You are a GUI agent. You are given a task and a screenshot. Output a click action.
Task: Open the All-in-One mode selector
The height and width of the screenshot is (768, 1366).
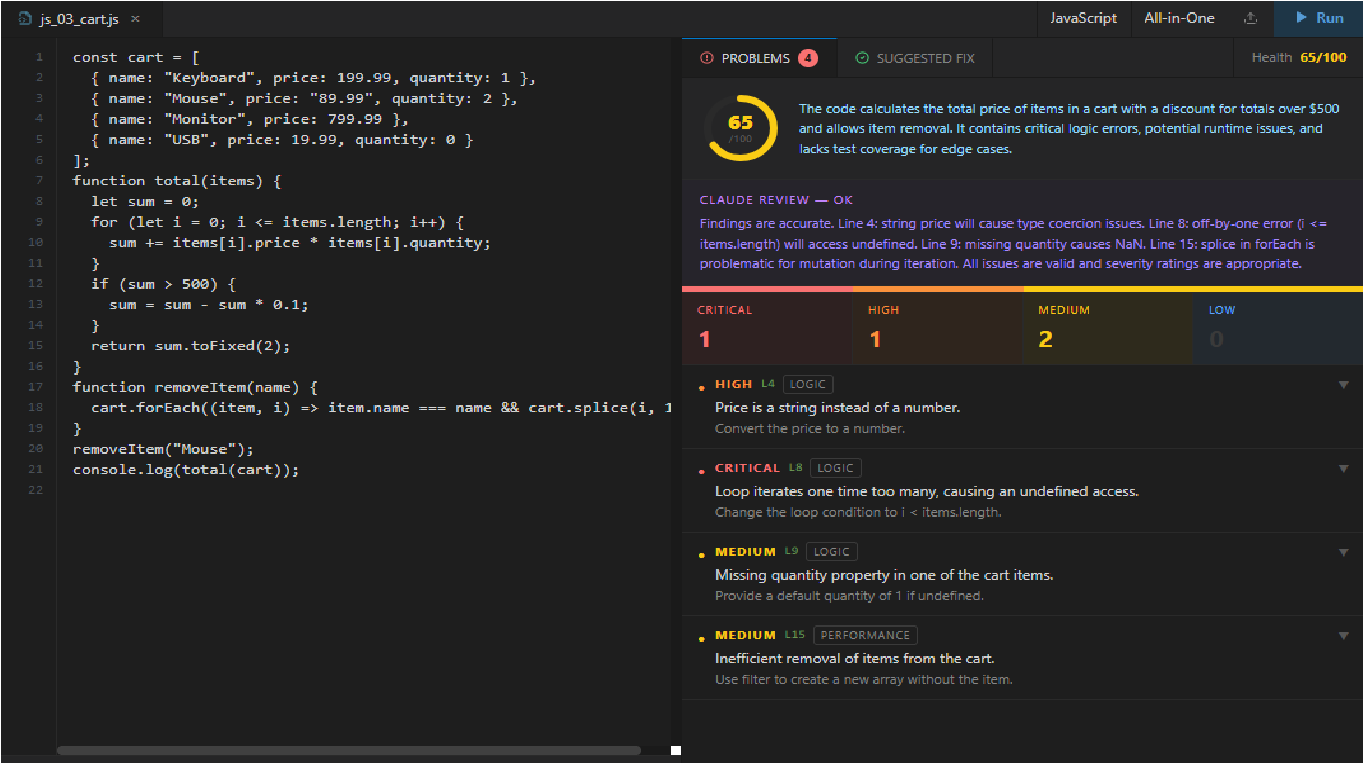click(1179, 18)
